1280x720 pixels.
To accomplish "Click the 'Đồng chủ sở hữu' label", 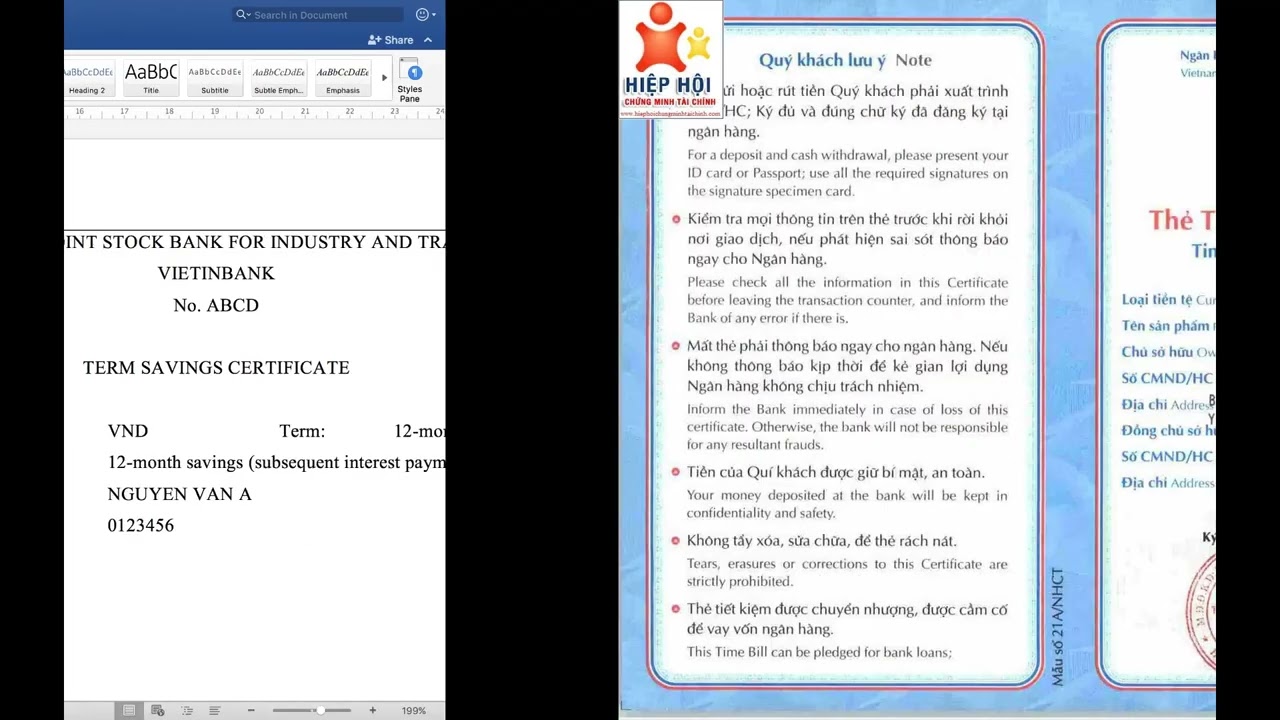I will (x=1168, y=430).
